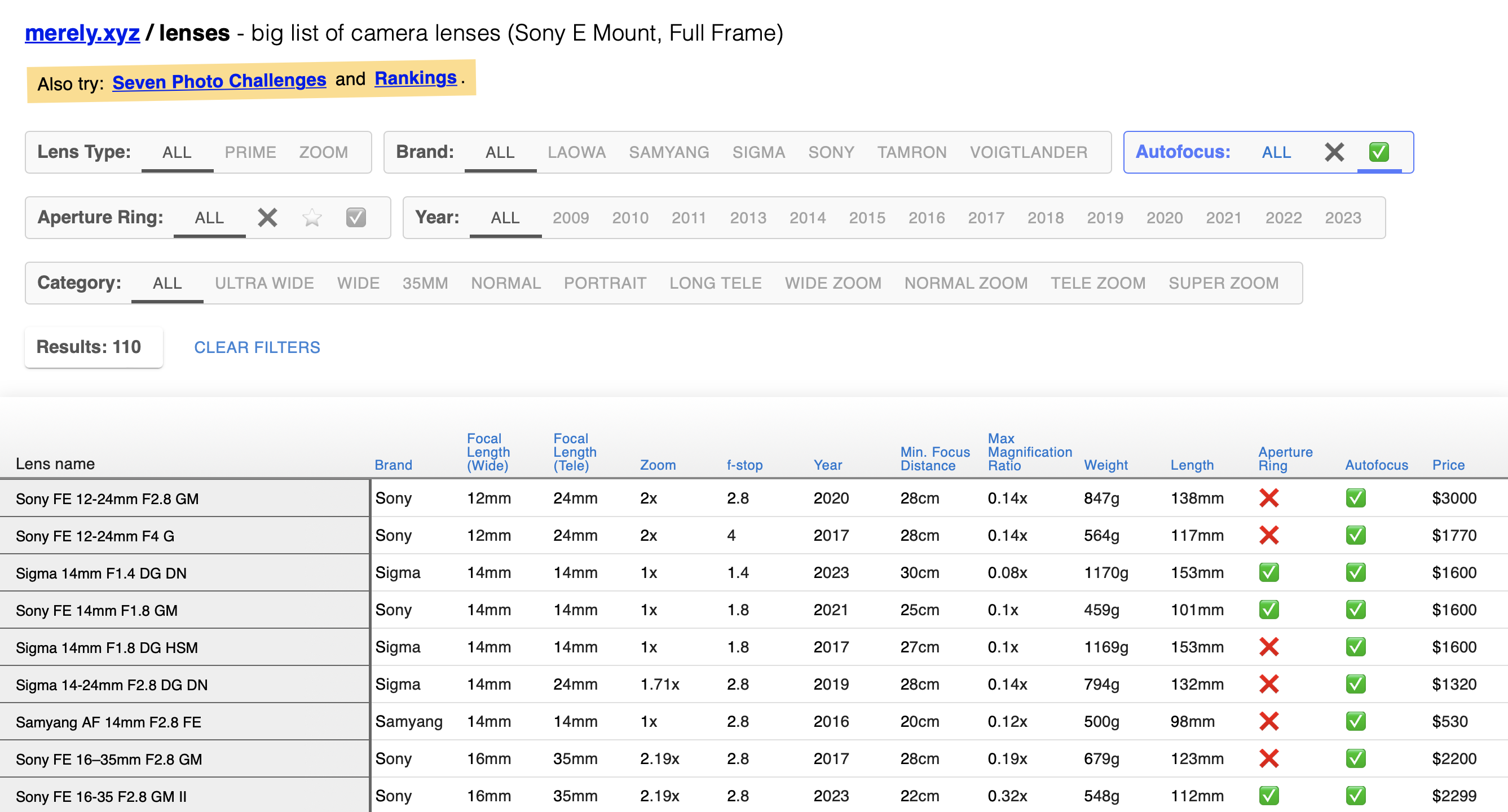Select row Sony FE 12-24mm F2.8 GM
The image size is (1508, 812).
pyautogui.click(x=754, y=498)
